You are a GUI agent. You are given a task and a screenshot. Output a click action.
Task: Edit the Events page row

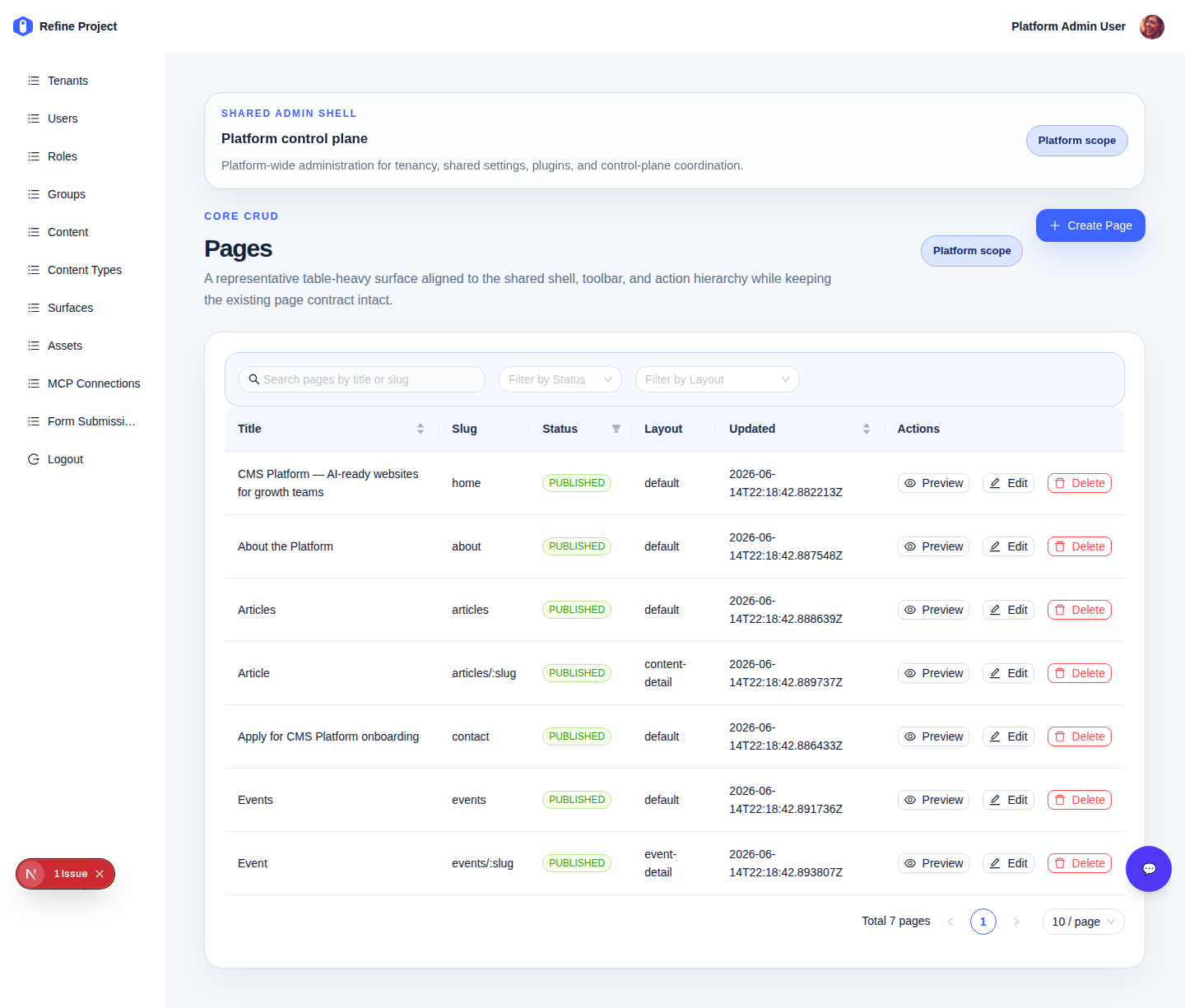point(1008,800)
